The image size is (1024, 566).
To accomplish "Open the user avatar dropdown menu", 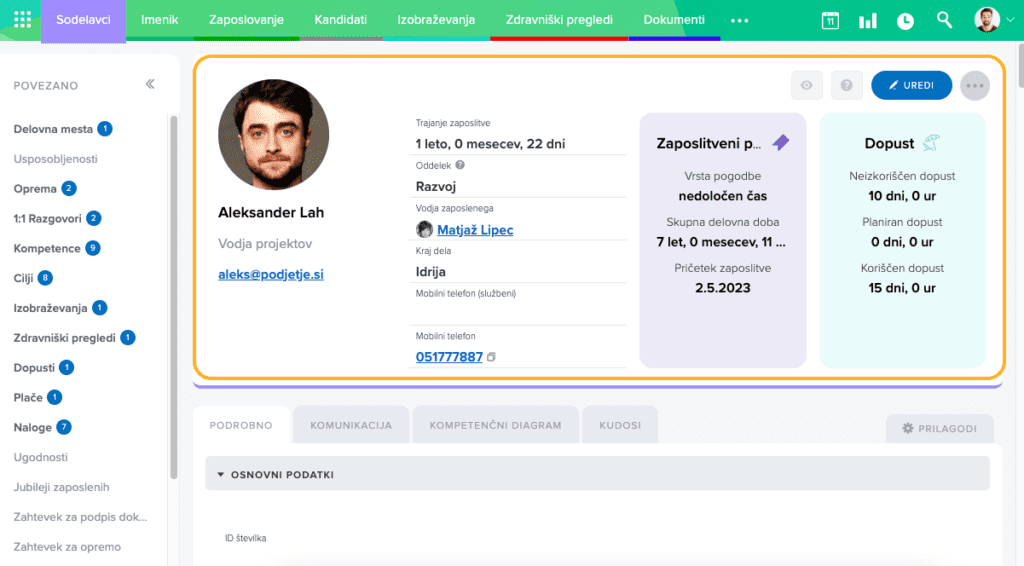I will (x=993, y=20).
